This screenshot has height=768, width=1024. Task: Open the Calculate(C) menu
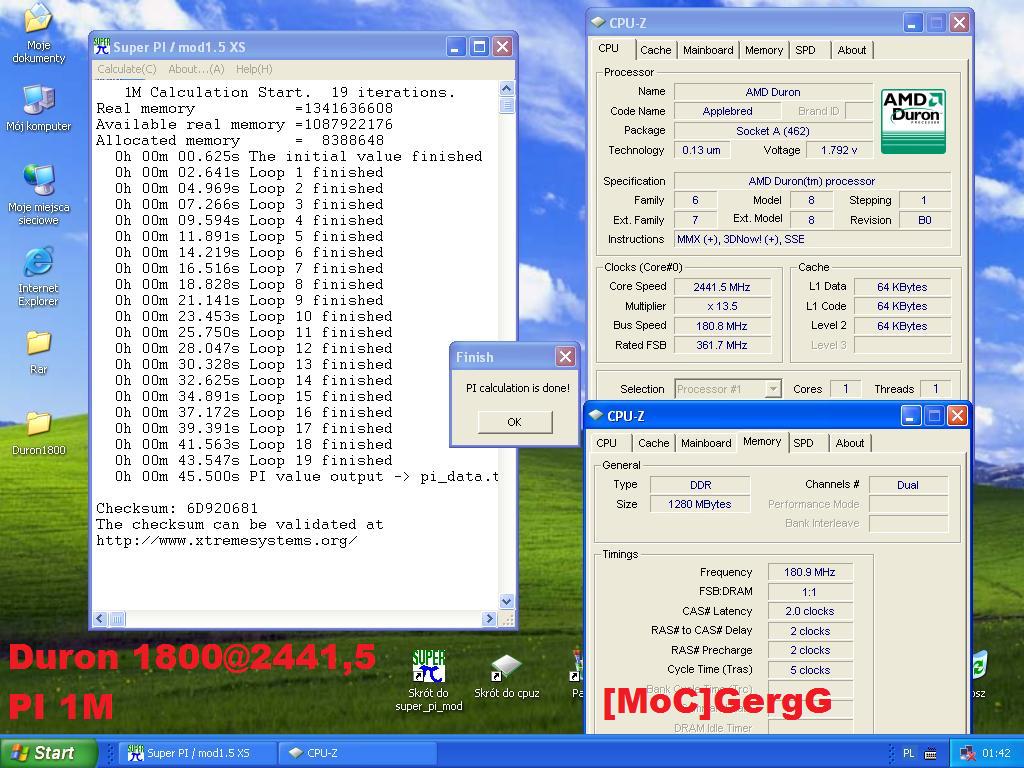click(127, 69)
